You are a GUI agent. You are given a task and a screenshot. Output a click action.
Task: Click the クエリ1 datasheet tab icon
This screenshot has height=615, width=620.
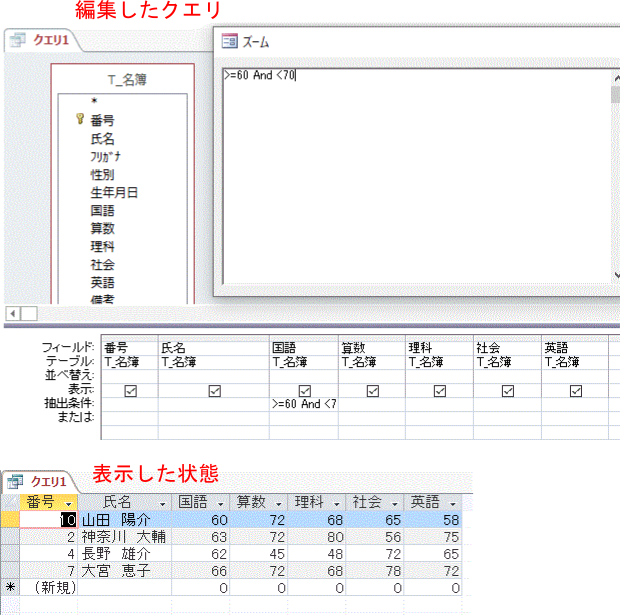(x=15, y=481)
